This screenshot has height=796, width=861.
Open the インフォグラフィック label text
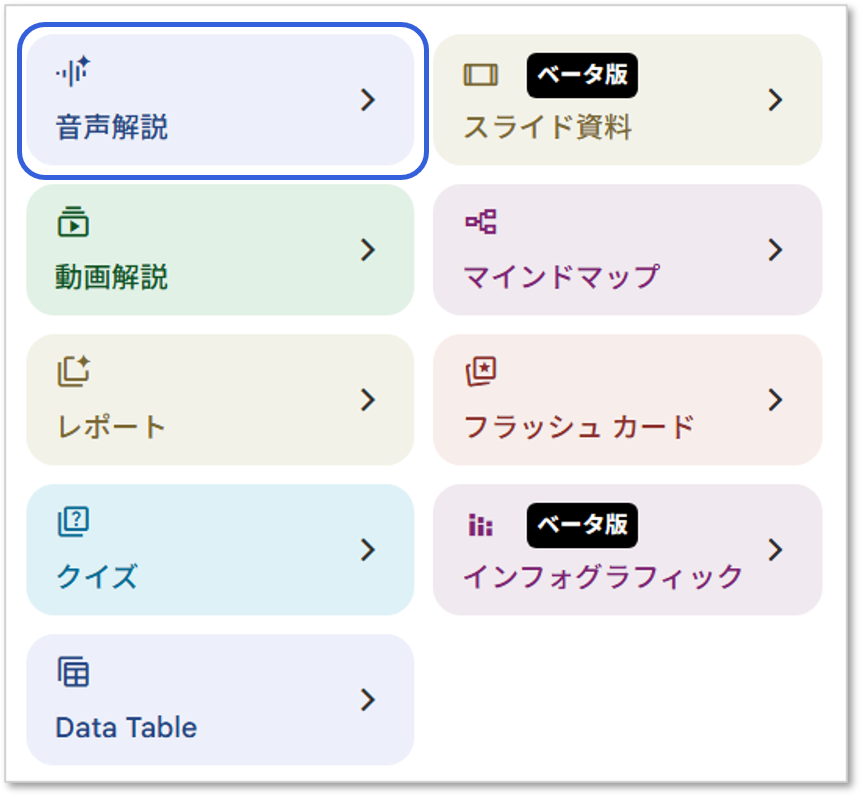[603, 576]
